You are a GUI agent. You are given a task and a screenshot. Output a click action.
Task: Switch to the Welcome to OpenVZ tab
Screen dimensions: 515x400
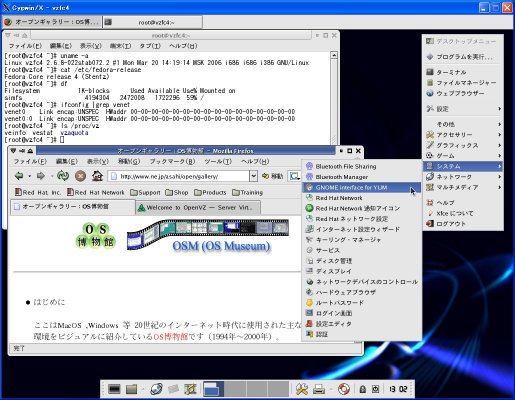pos(198,207)
